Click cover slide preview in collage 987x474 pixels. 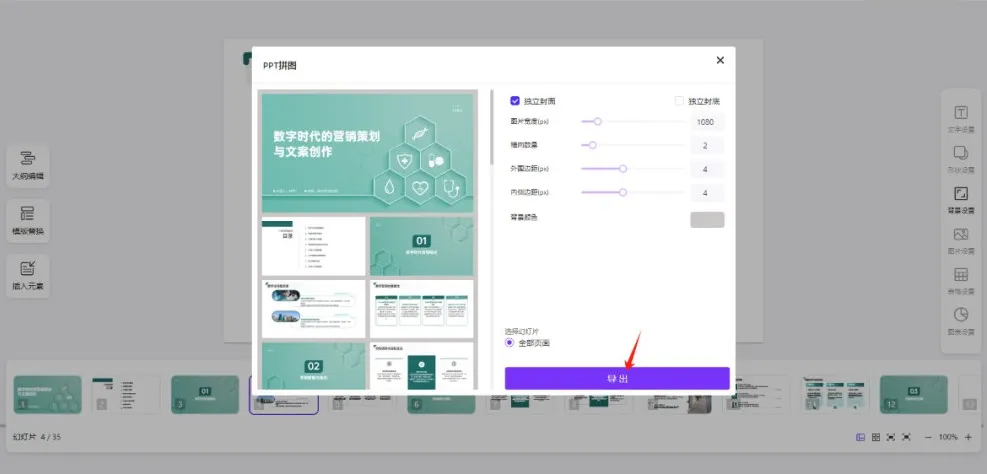click(368, 153)
